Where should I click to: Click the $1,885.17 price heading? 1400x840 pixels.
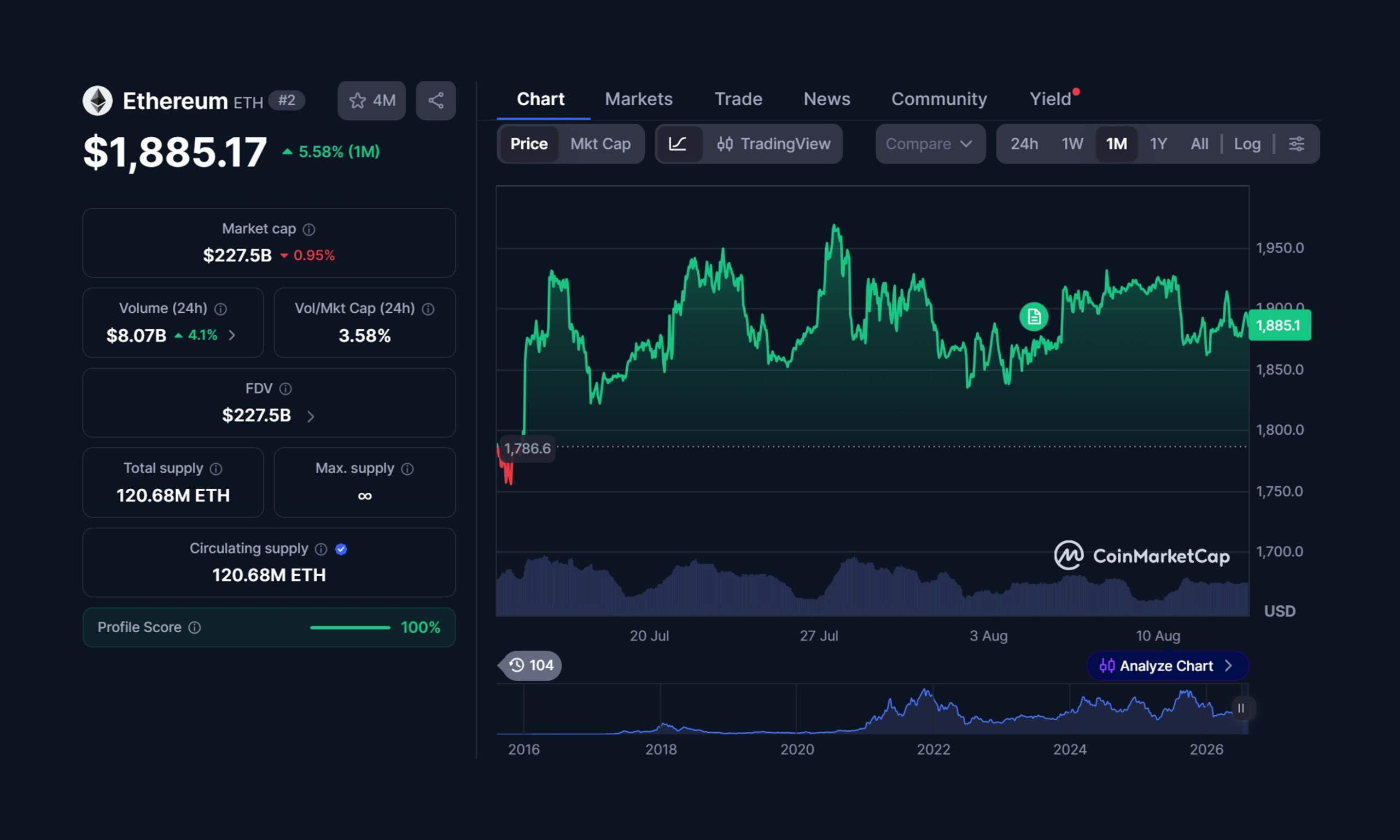(175, 151)
